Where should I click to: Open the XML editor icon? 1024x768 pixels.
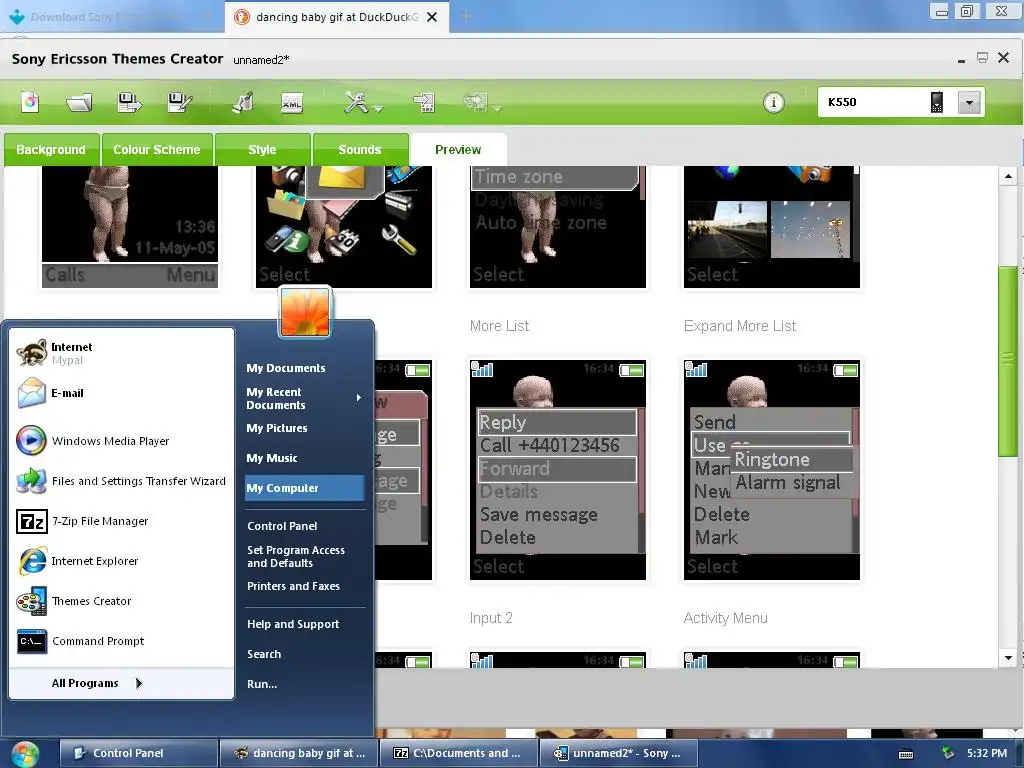pos(292,103)
